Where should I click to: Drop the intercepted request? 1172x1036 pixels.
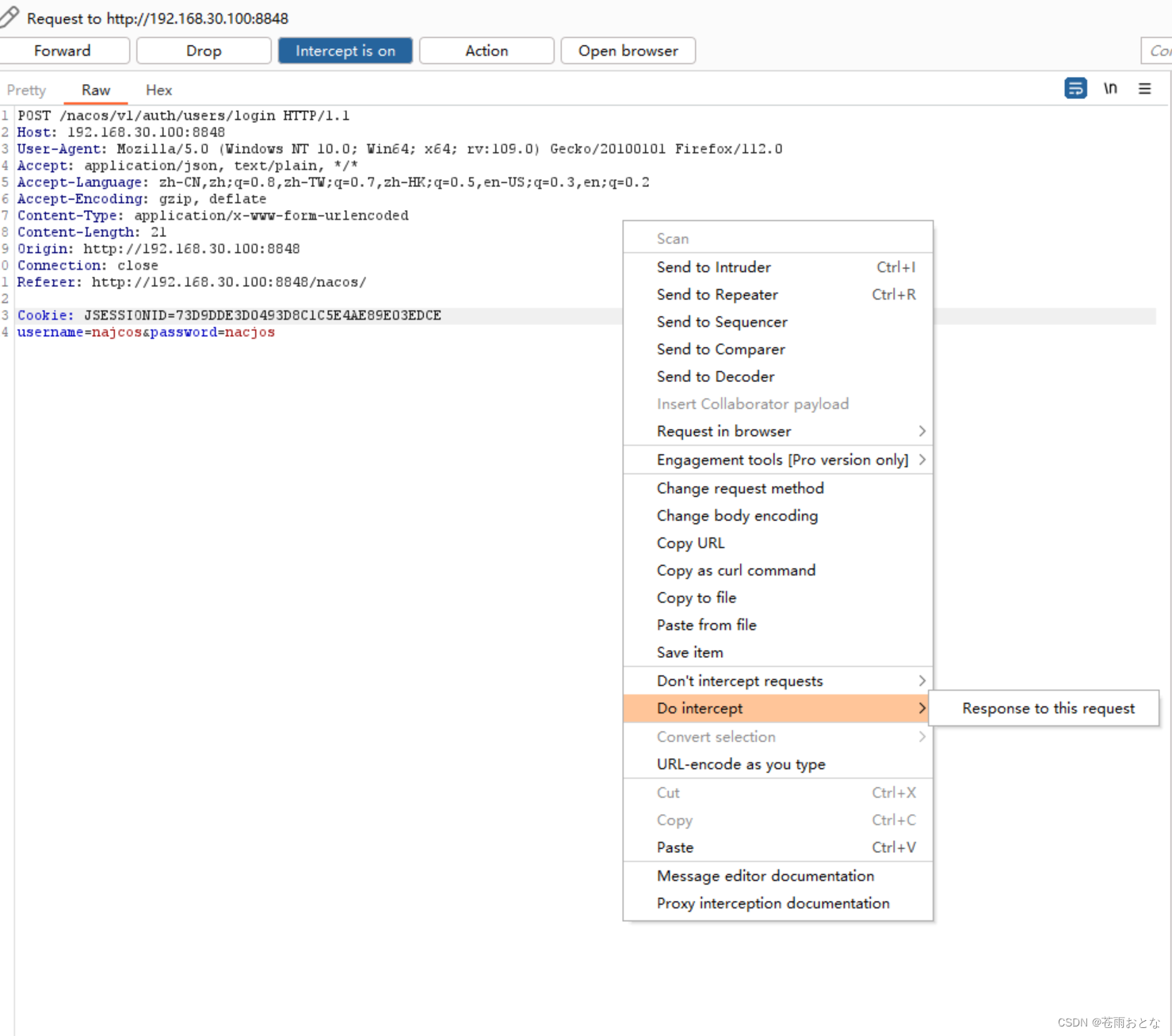204,51
